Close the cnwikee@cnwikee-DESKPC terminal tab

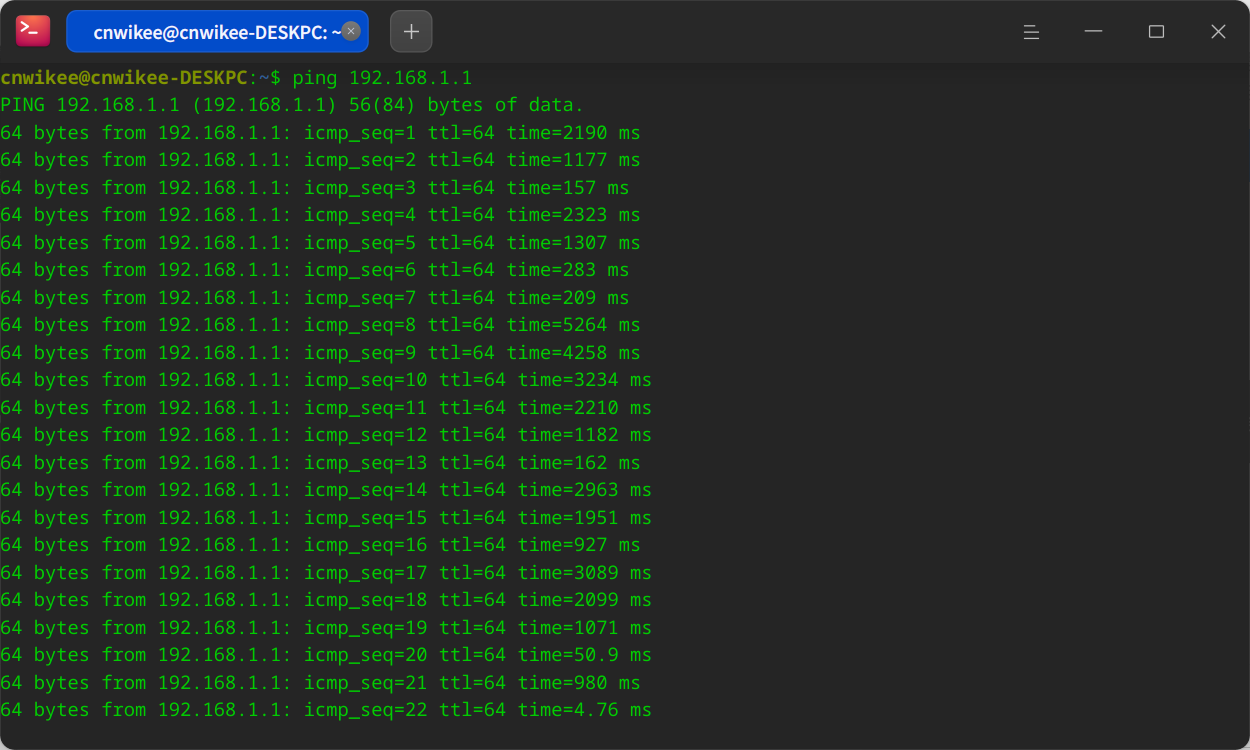pos(351,31)
